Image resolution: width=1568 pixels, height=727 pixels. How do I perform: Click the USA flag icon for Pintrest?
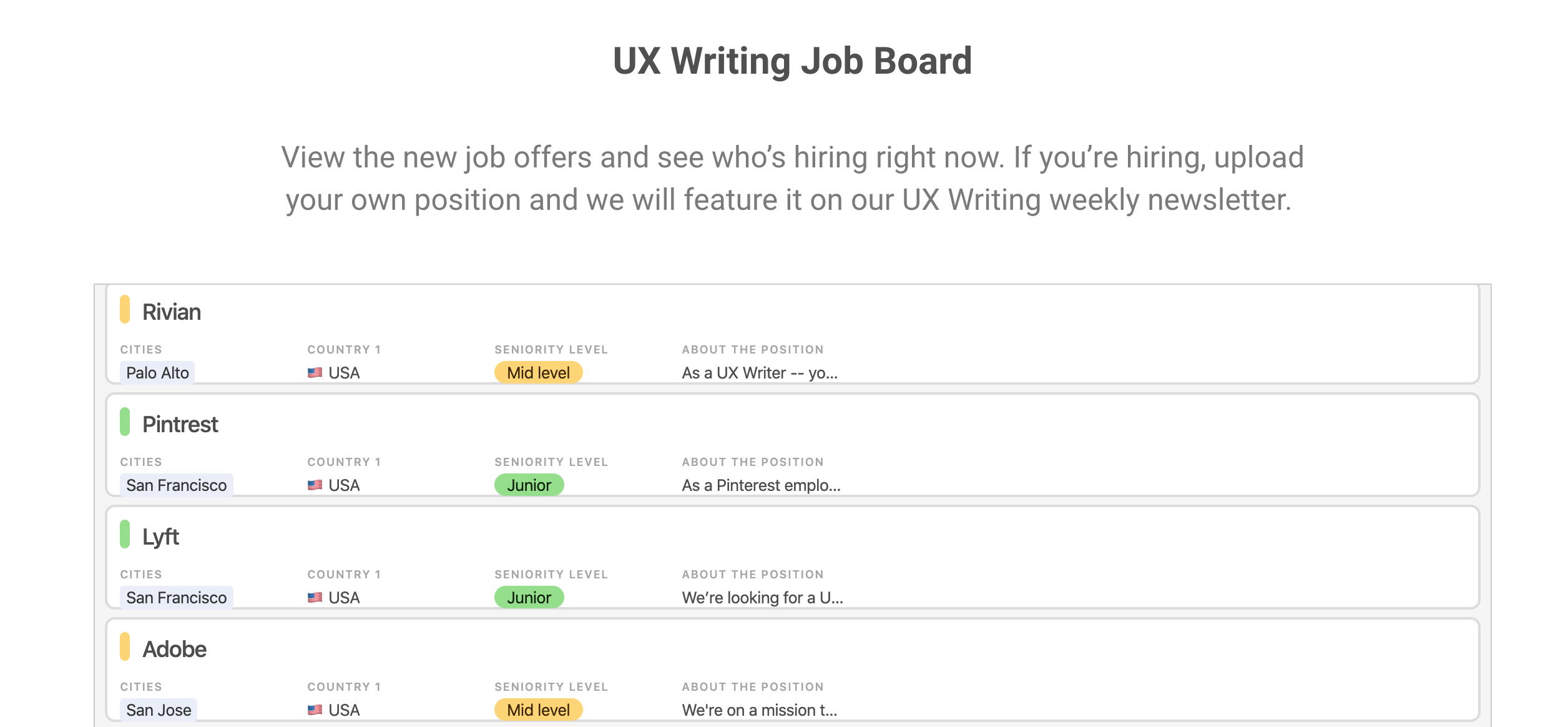315,485
